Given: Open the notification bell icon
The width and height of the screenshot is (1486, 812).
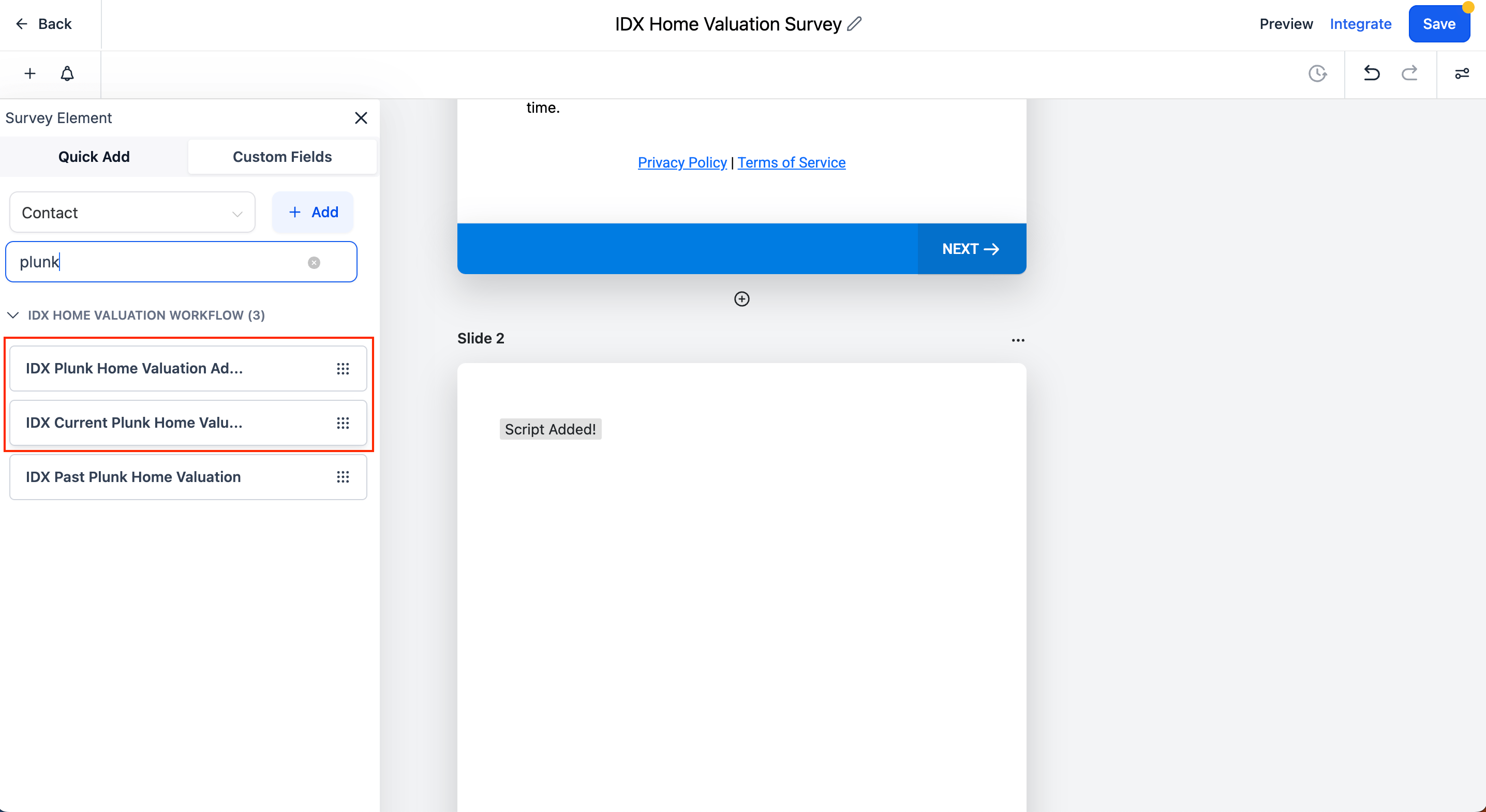Looking at the screenshot, I should click(x=67, y=74).
